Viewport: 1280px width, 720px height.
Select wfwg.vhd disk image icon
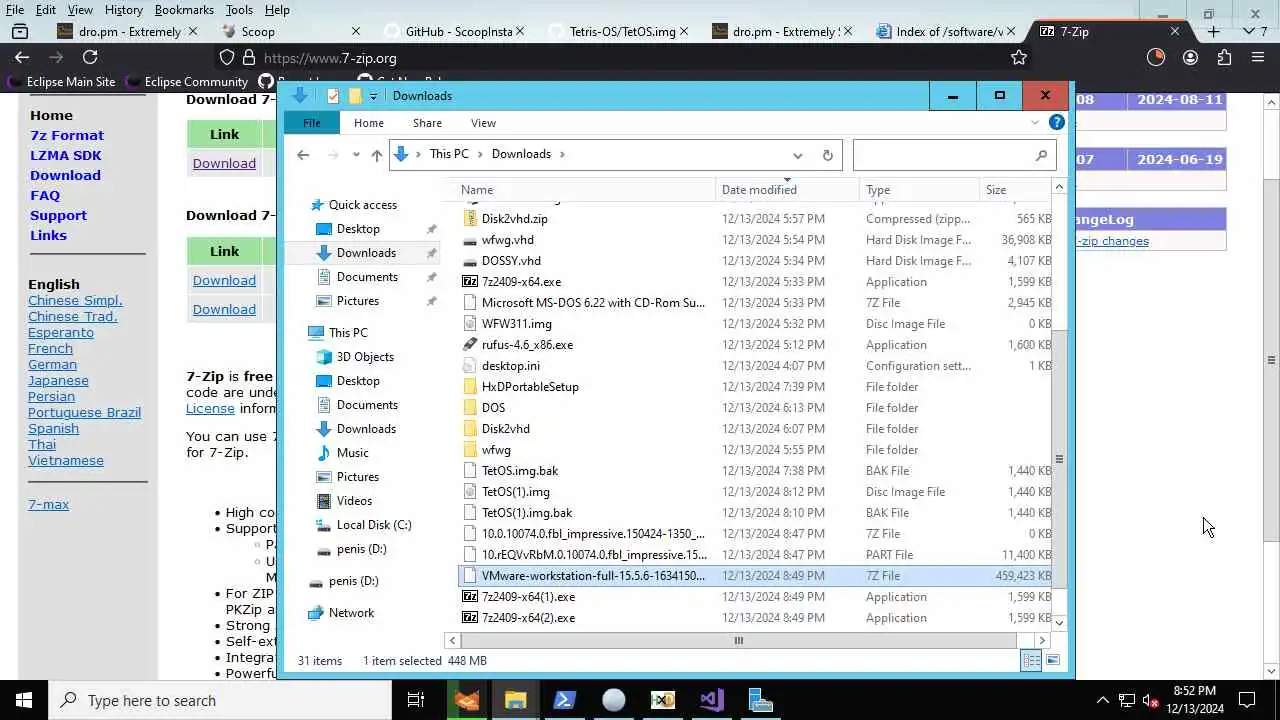(470, 240)
